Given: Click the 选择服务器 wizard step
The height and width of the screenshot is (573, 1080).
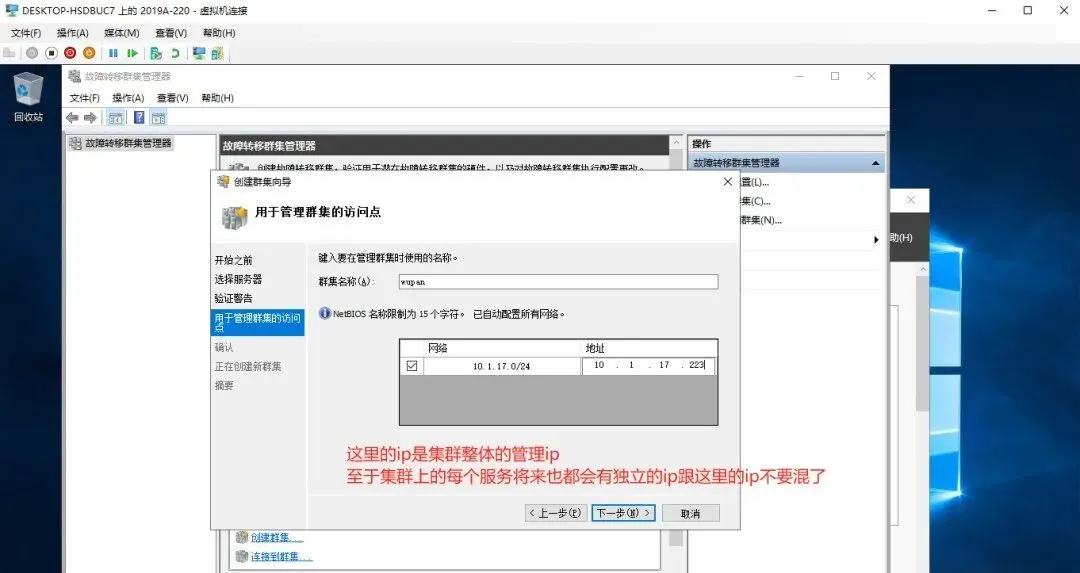Looking at the screenshot, I should click(x=238, y=279).
